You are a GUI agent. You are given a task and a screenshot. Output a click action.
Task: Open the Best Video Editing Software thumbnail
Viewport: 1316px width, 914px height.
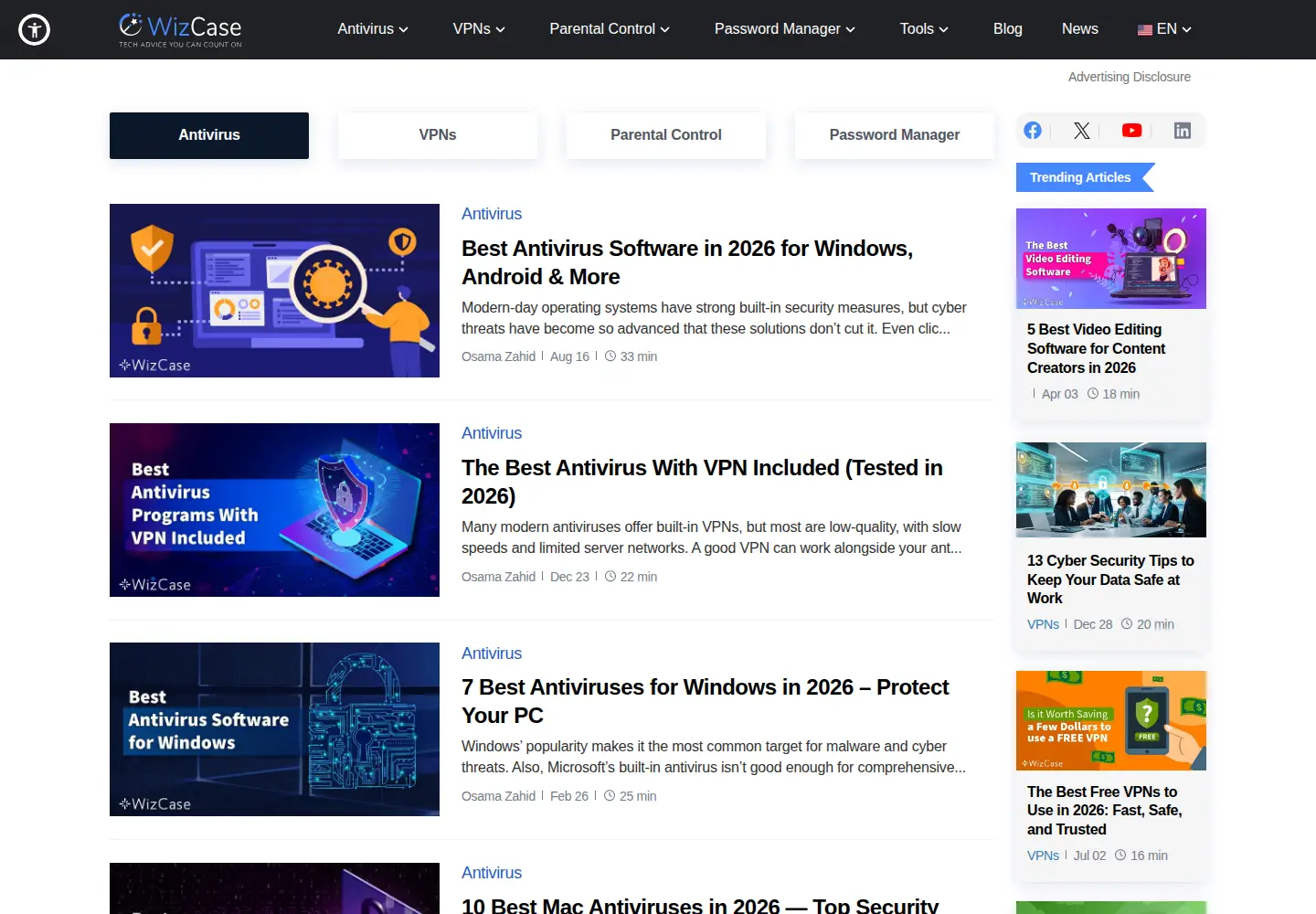point(1111,259)
